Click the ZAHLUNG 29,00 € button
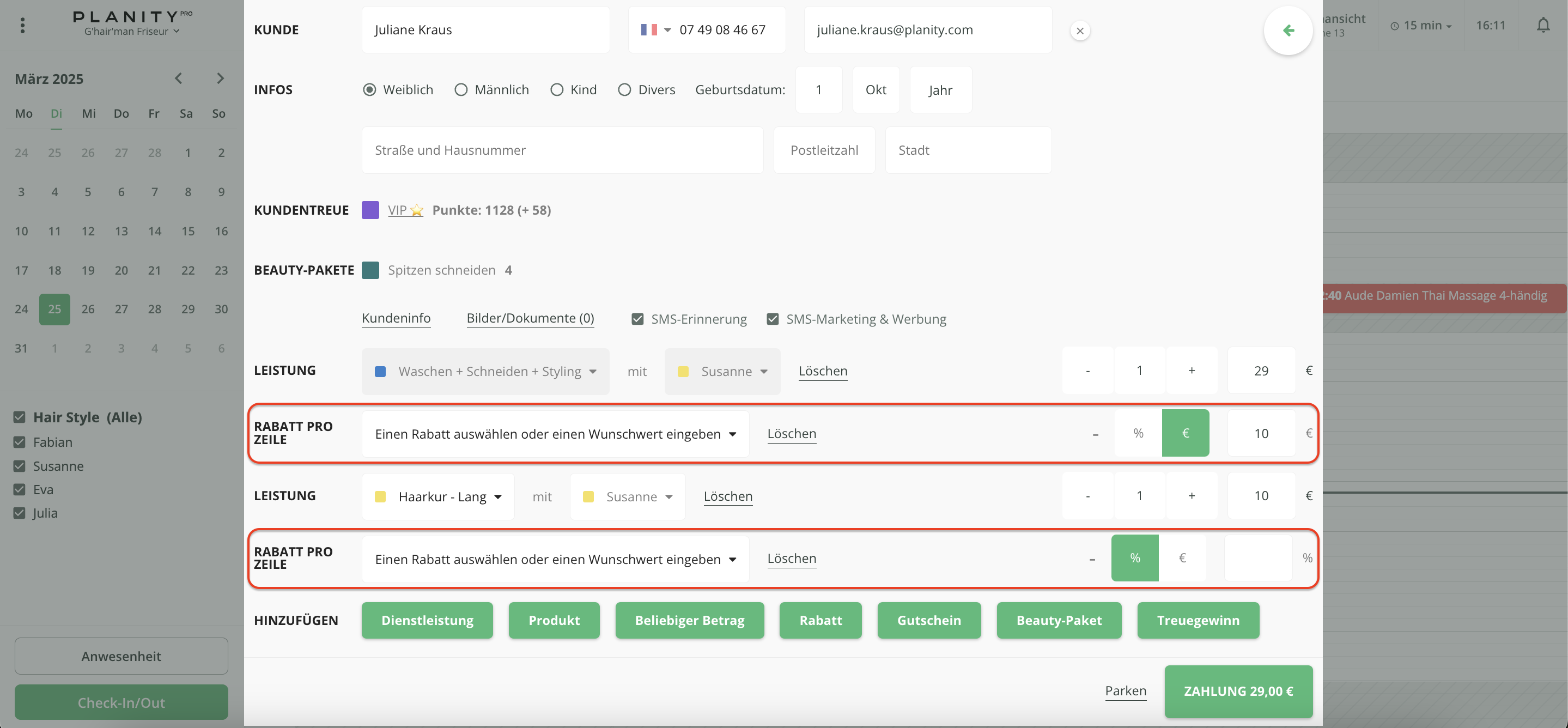The width and height of the screenshot is (1568, 728). tap(1238, 691)
